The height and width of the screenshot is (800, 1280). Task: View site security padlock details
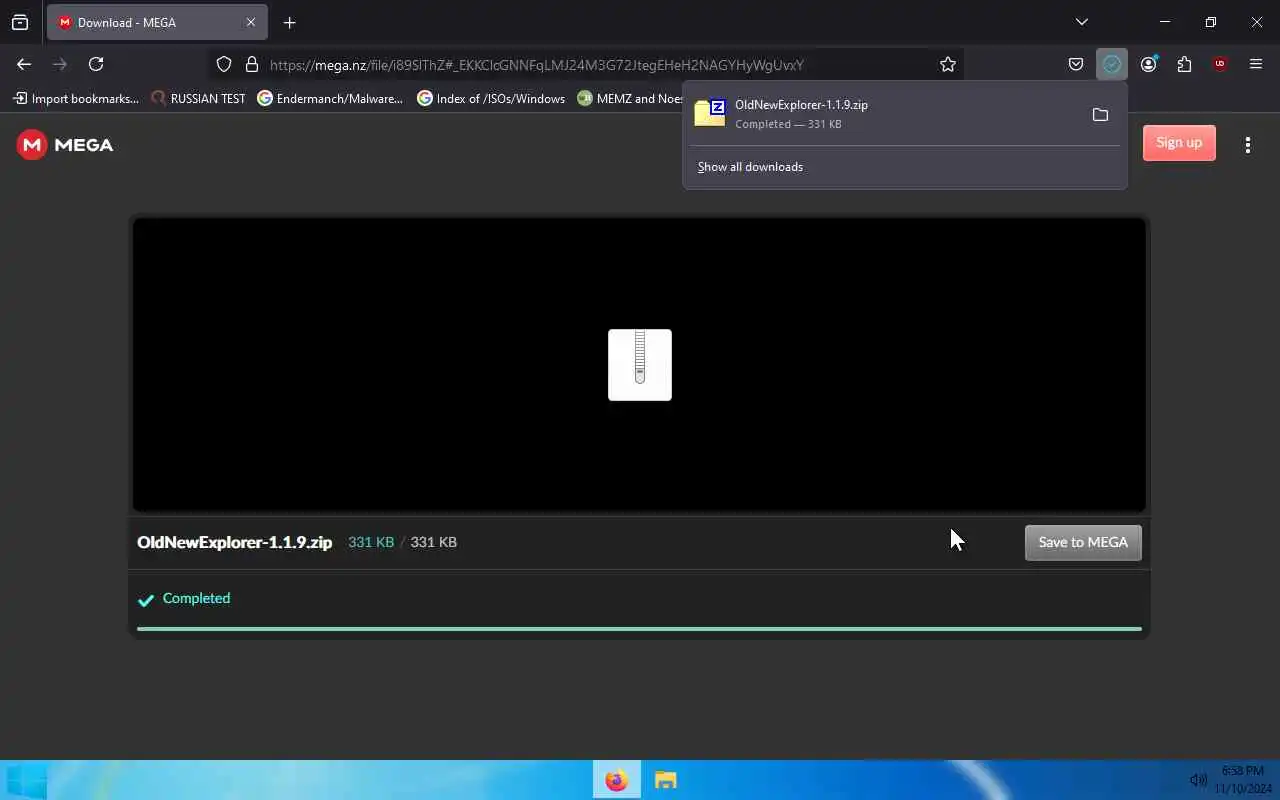coord(252,64)
